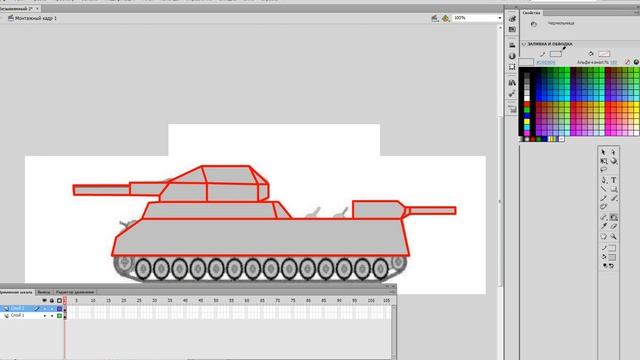Viewport: 640px width, 360px height.
Task: Toggle lock all layers padlock header
Action: point(52,300)
